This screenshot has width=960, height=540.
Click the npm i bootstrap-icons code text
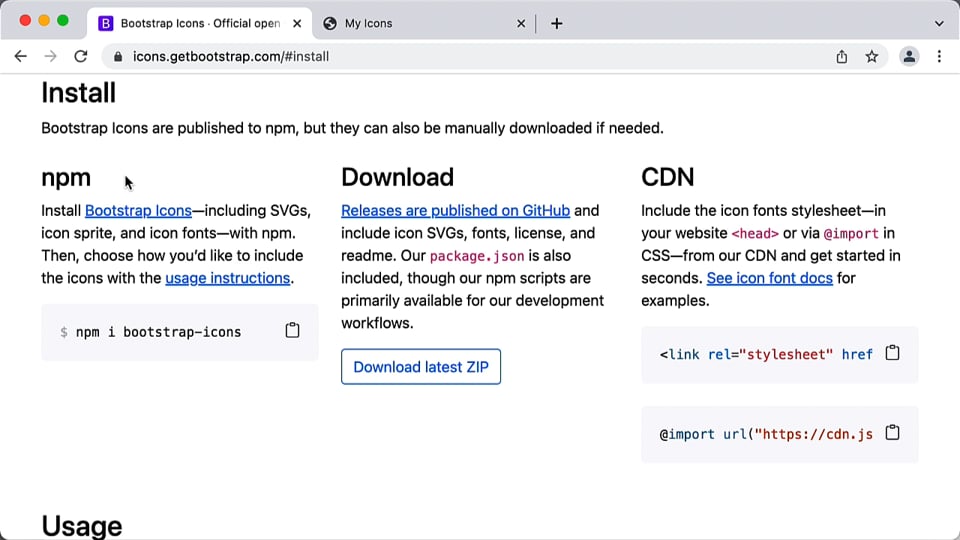(158, 332)
